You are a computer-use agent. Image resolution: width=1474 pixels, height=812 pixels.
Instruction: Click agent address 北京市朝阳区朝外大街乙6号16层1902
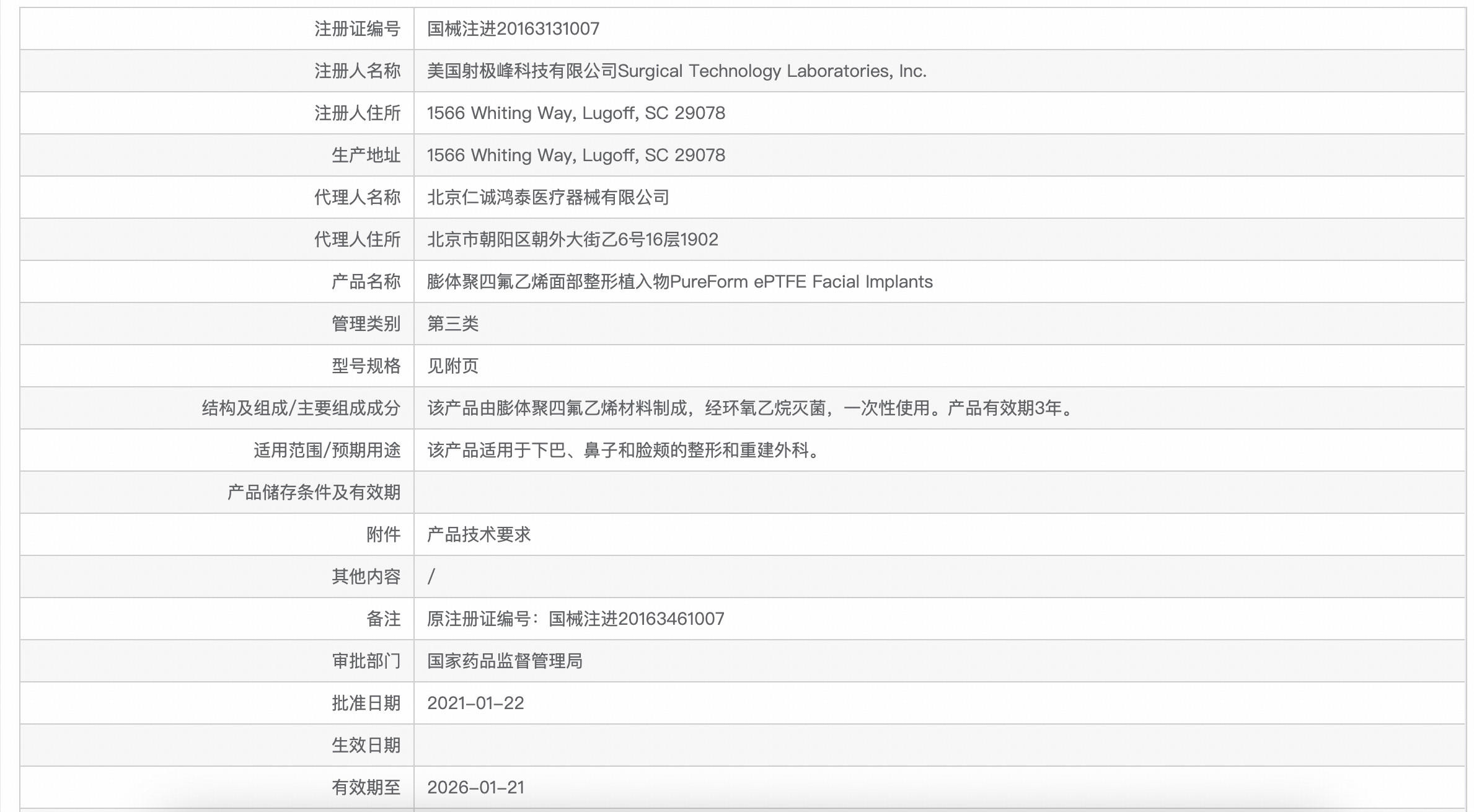[x=572, y=239]
